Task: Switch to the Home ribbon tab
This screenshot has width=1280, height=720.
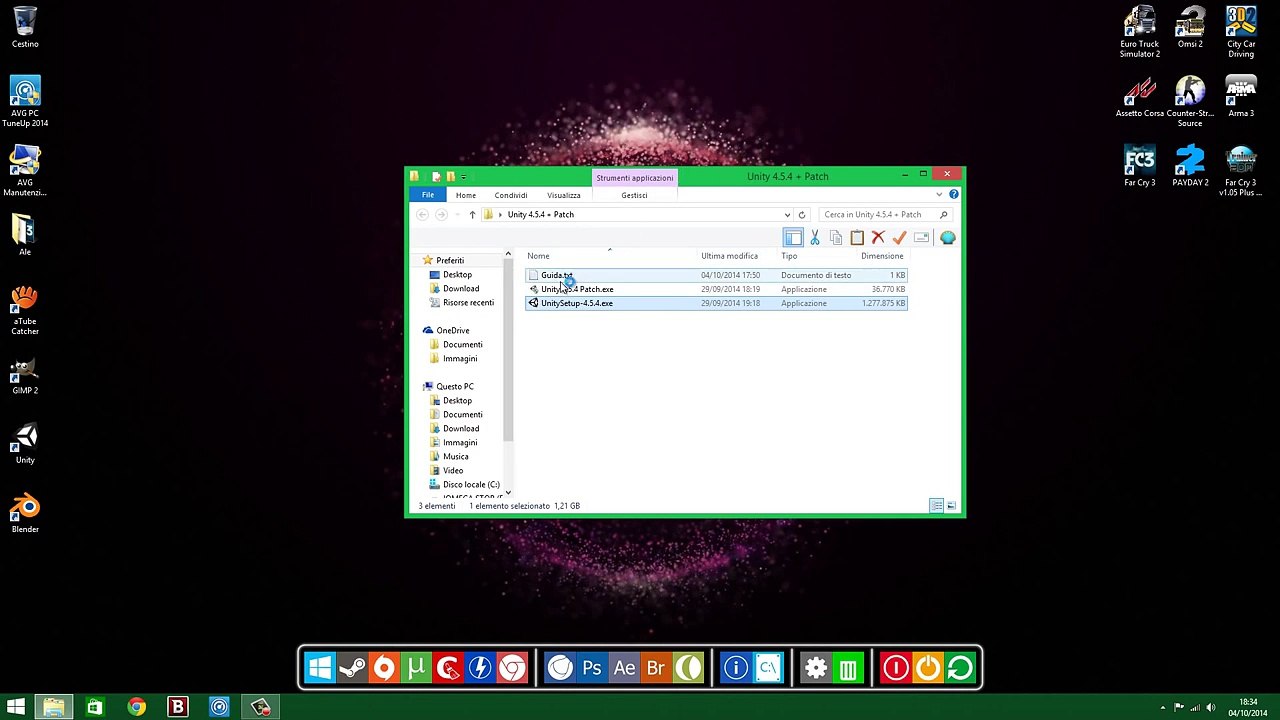Action: [x=466, y=195]
